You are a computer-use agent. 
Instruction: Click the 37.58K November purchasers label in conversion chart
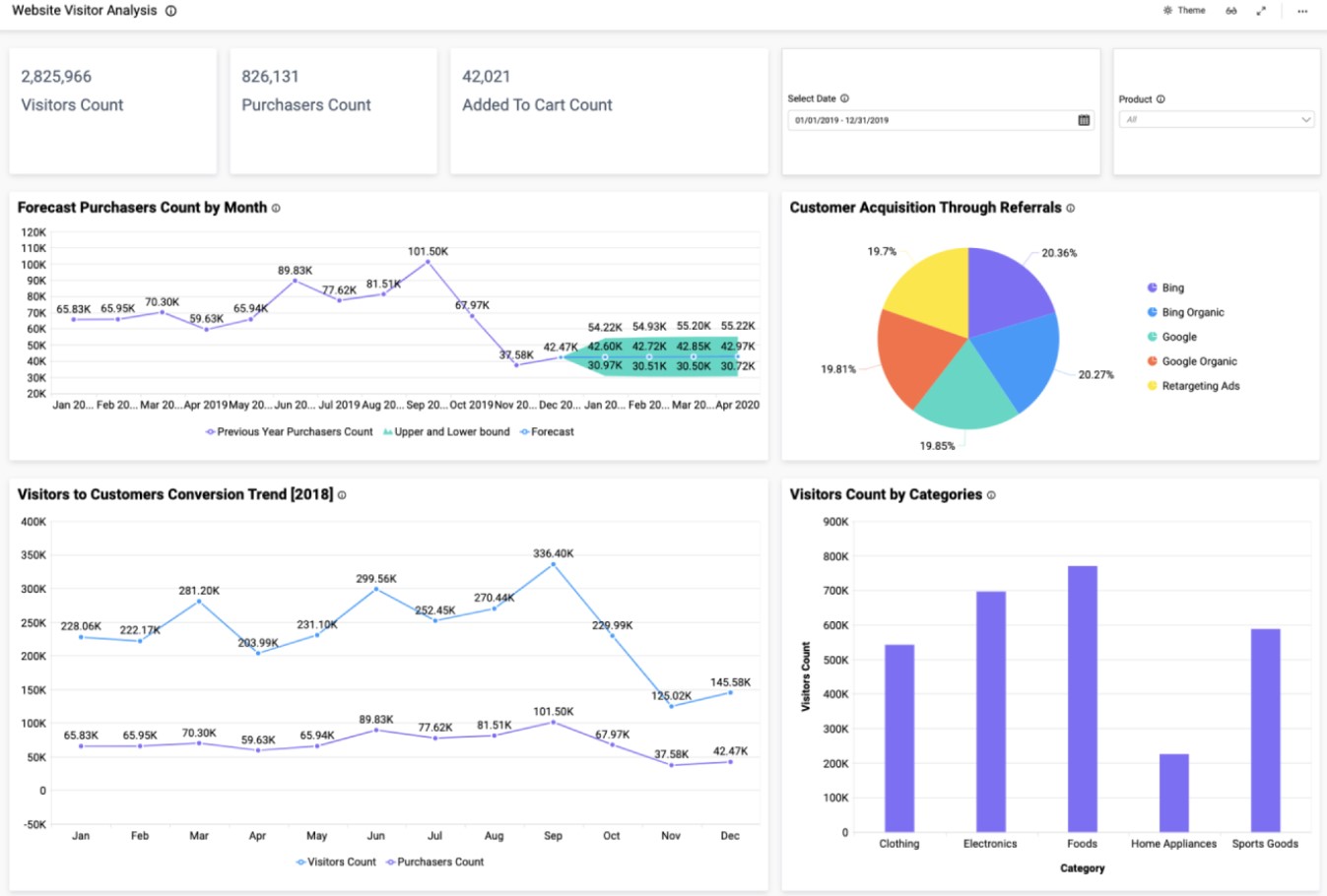tap(671, 755)
